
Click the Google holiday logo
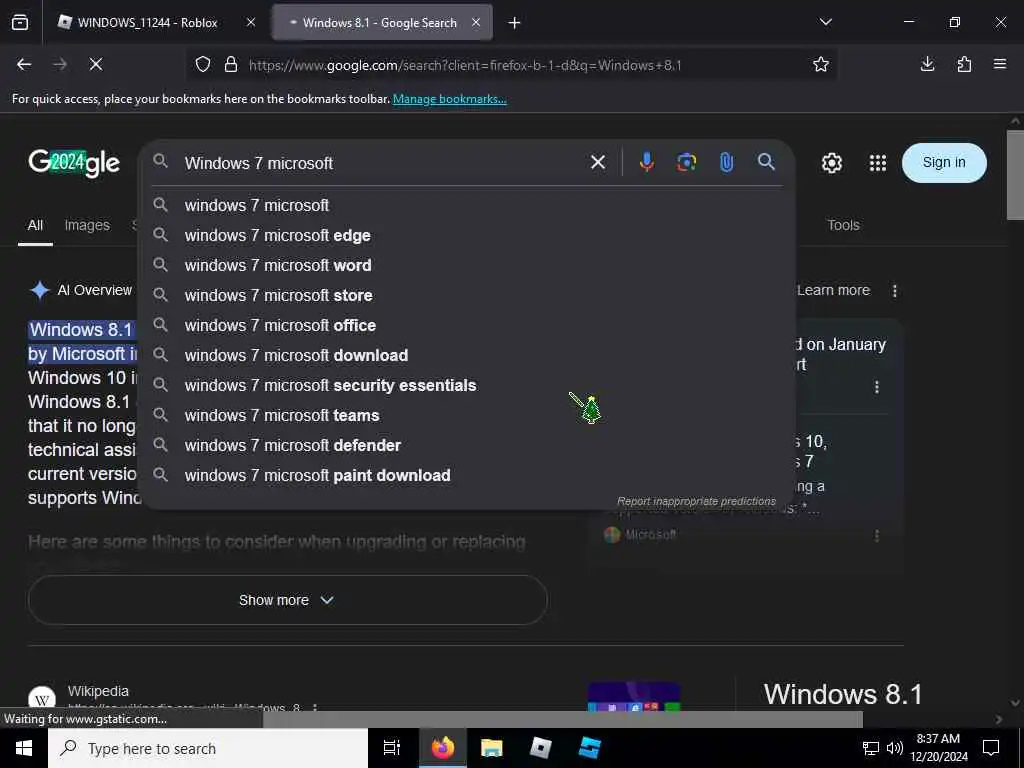[x=74, y=162]
